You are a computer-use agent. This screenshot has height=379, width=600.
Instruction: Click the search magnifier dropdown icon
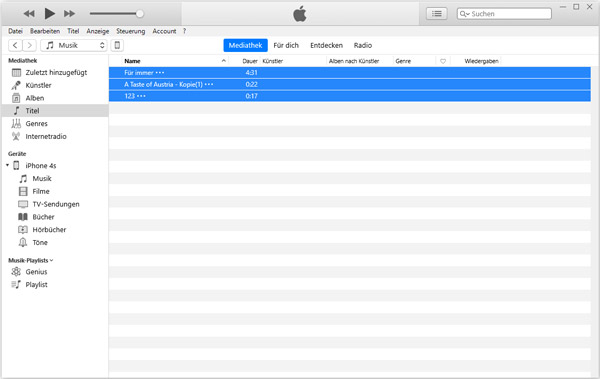[x=464, y=14]
